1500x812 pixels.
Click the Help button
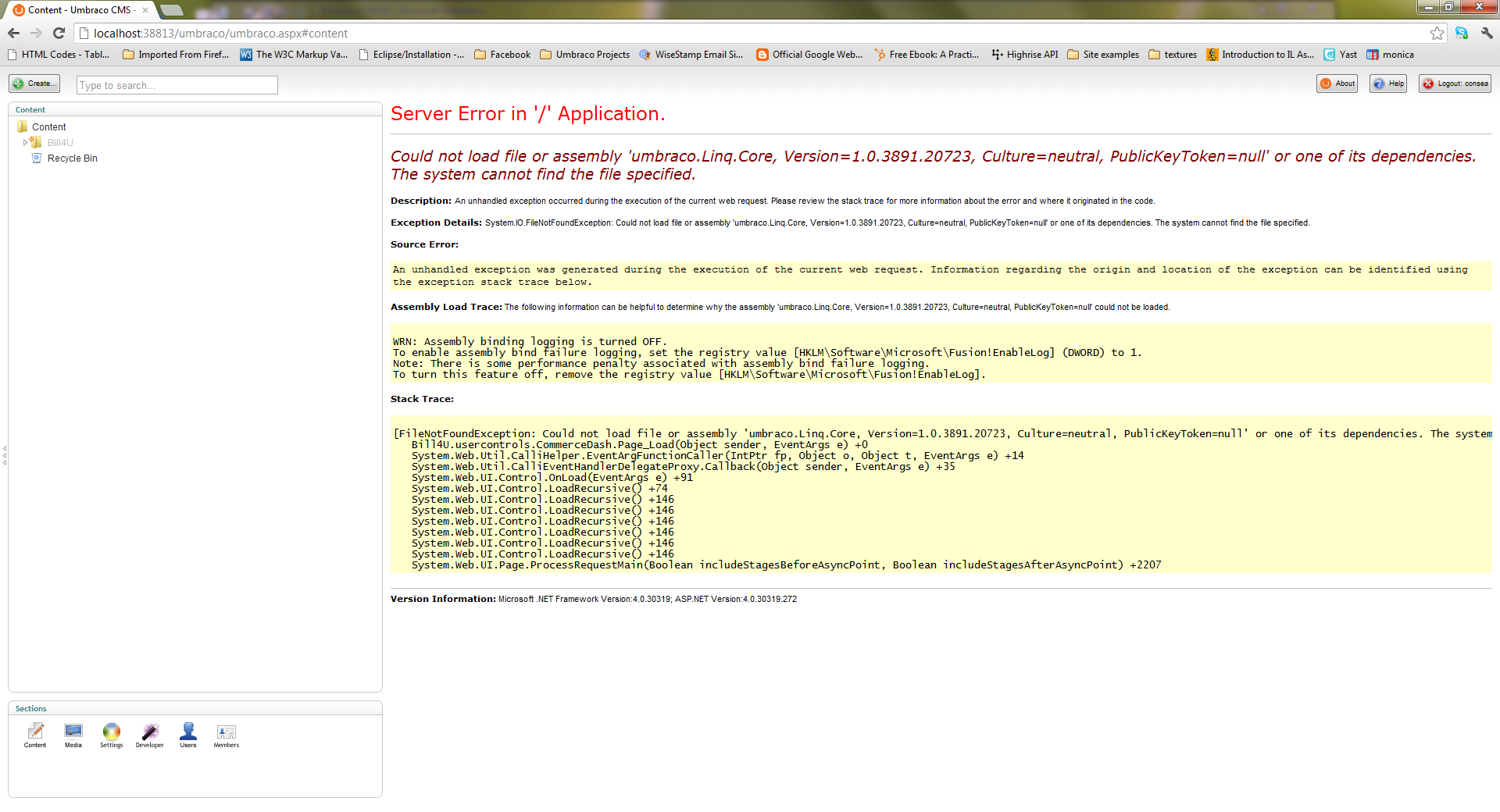pyautogui.click(x=1388, y=84)
